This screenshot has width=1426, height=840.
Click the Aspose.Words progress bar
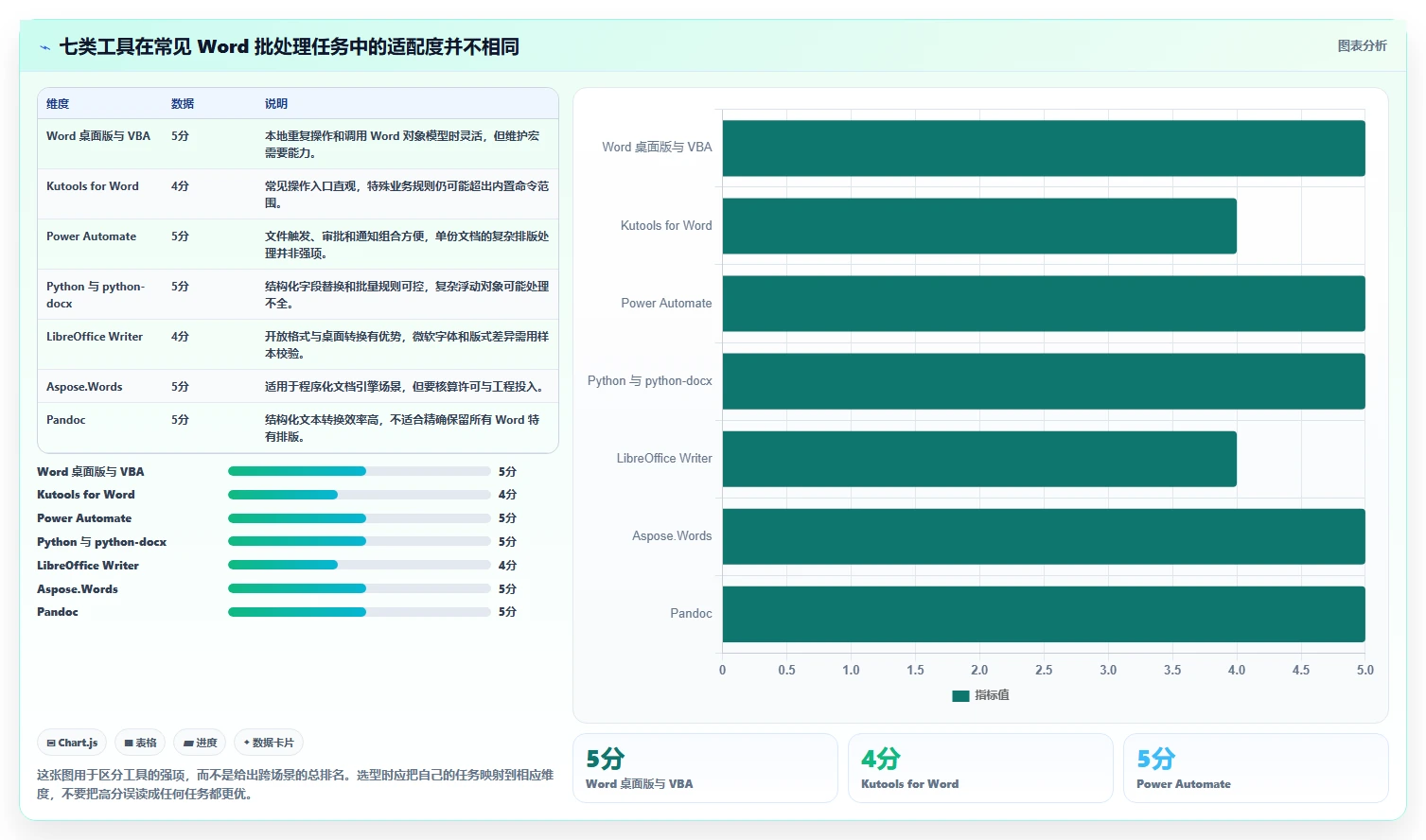pos(360,588)
